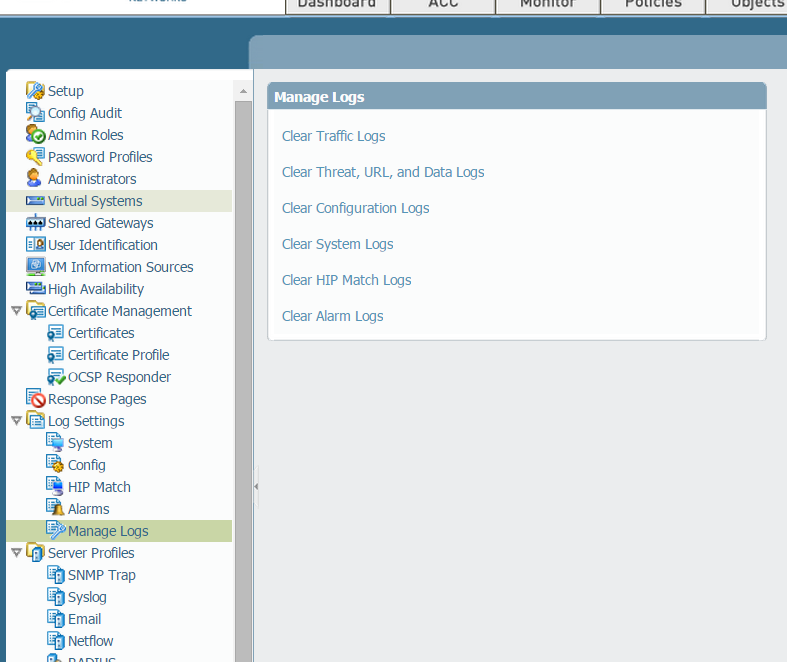
Task: Click the Config Audit magnifier icon
Action: click(35, 113)
